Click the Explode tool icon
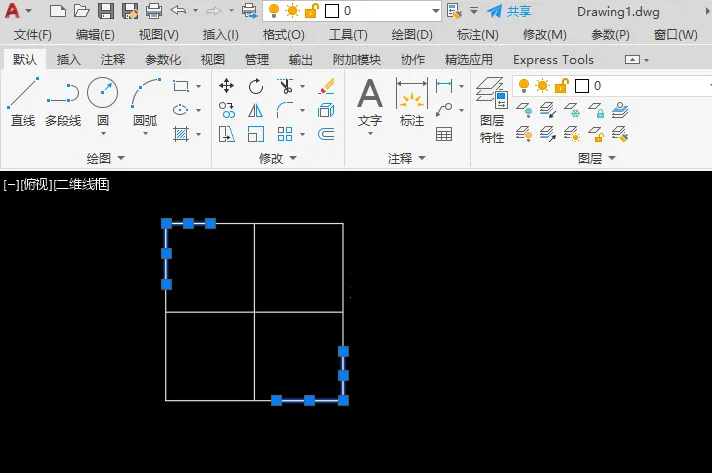 [x=326, y=110]
